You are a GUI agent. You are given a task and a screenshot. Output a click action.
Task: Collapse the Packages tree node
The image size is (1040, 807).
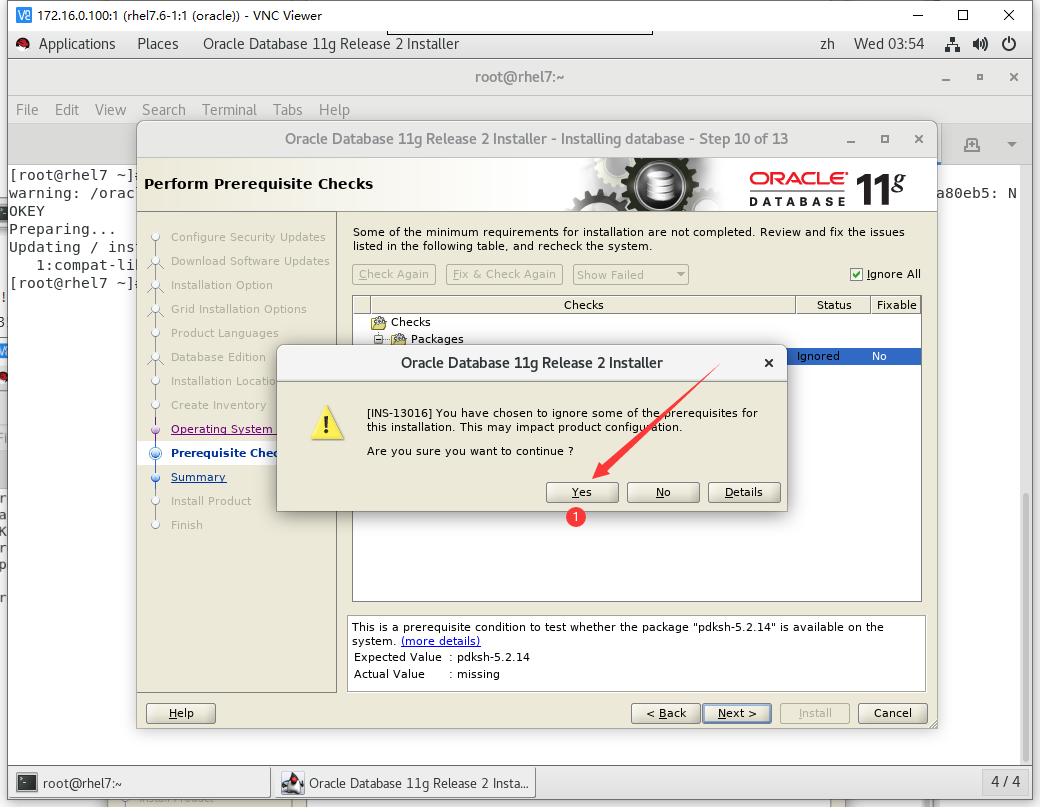click(378, 339)
